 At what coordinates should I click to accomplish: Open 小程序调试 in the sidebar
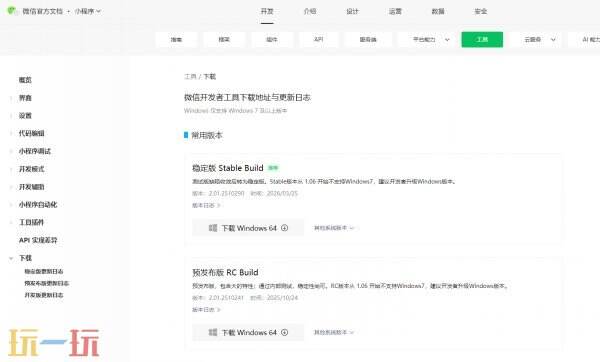coord(35,151)
